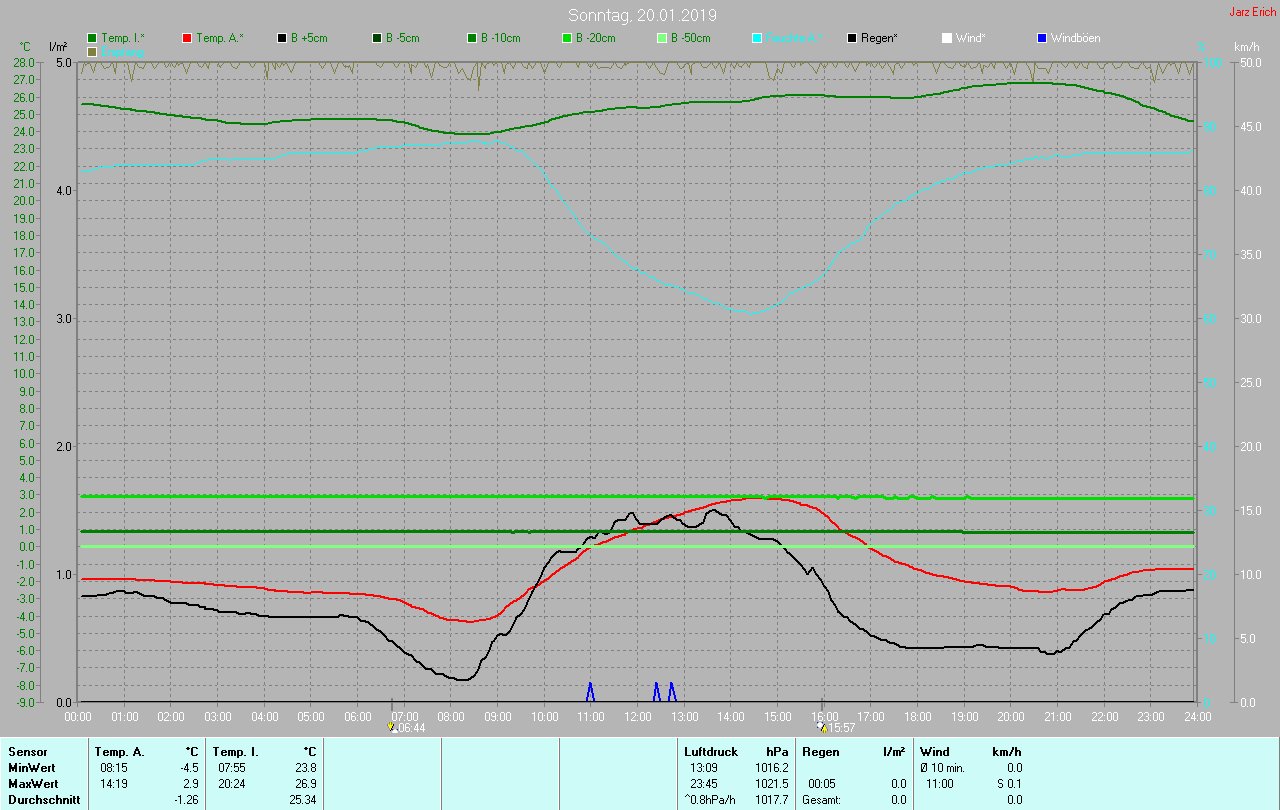Click the Luftdruck maximum 1021.5
The width and height of the screenshot is (1280, 810).
[x=772, y=784]
